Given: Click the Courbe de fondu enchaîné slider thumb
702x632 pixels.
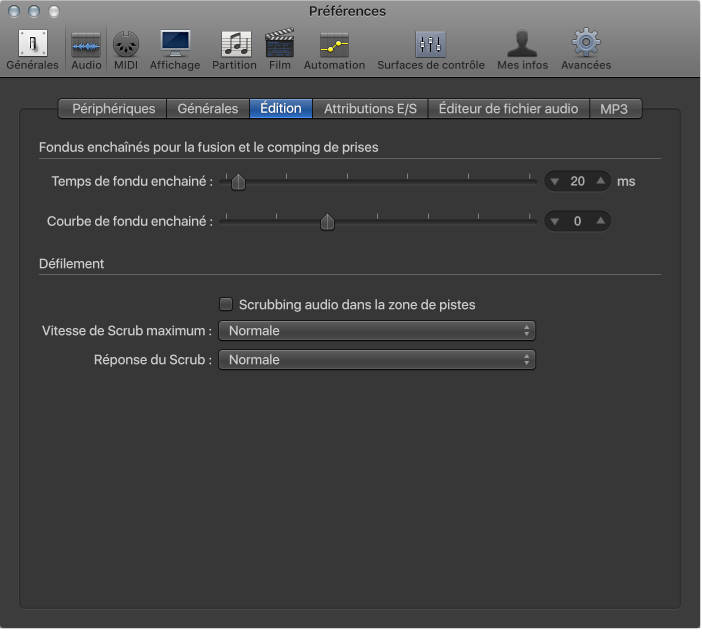Looking at the screenshot, I should click(x=327, y=222).
